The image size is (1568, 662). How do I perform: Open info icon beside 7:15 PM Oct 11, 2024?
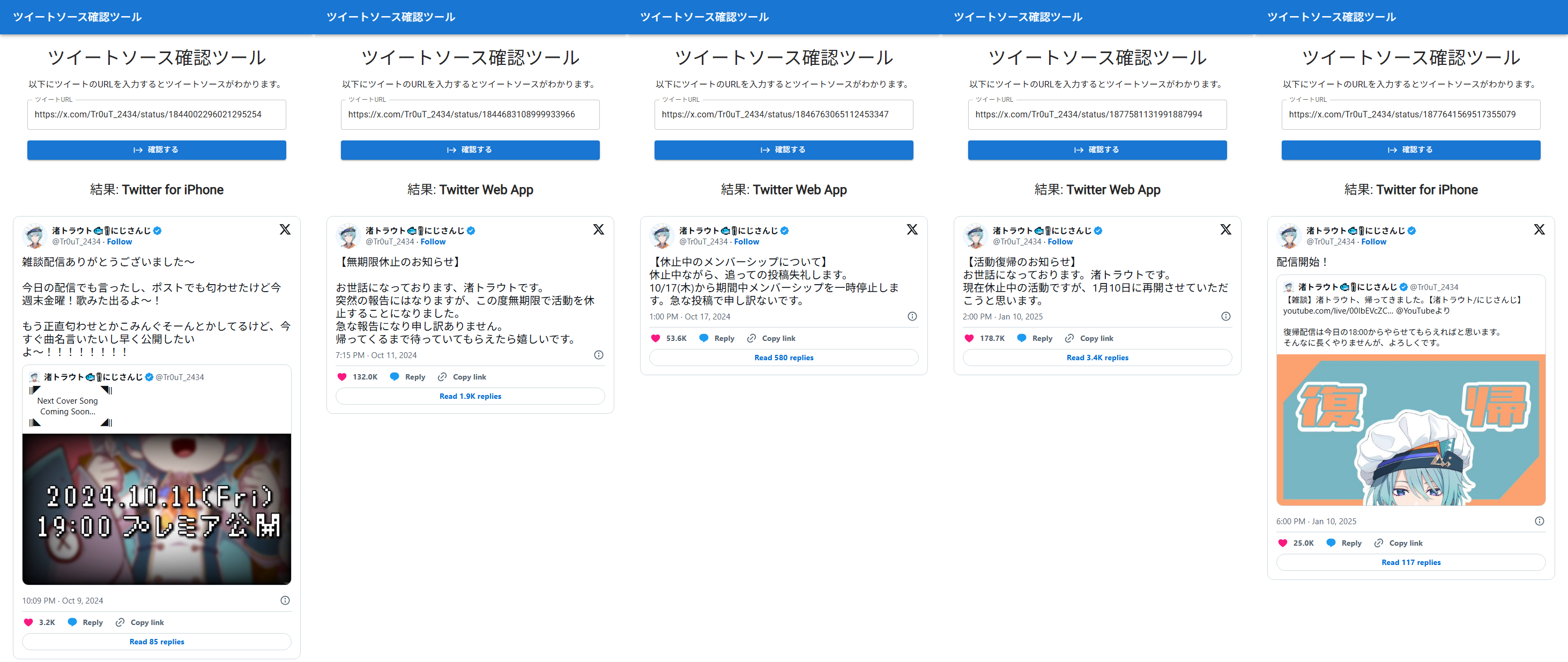coord(598,355)
